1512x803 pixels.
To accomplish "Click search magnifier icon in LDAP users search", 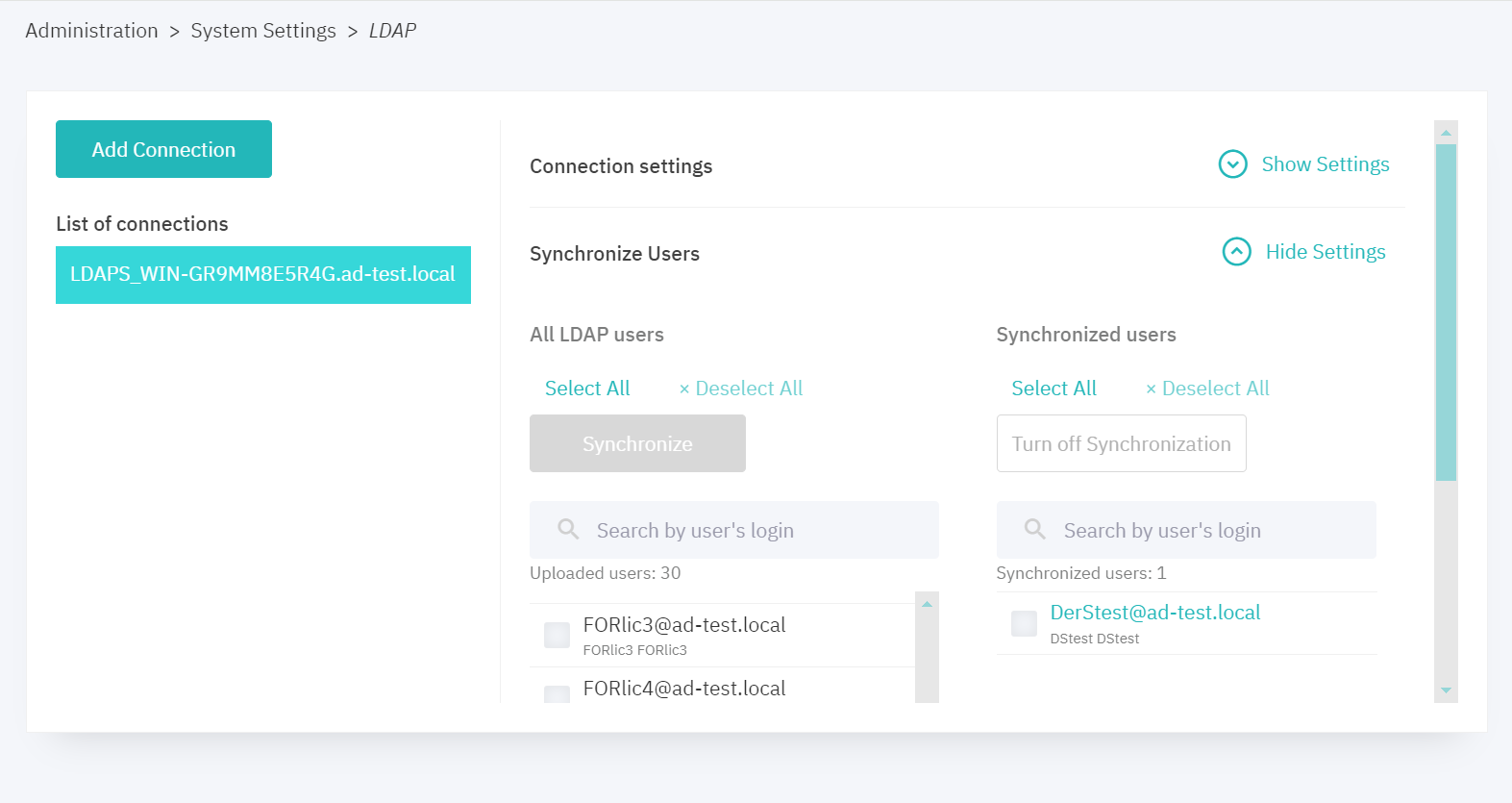I will click(x=568, y=529).
